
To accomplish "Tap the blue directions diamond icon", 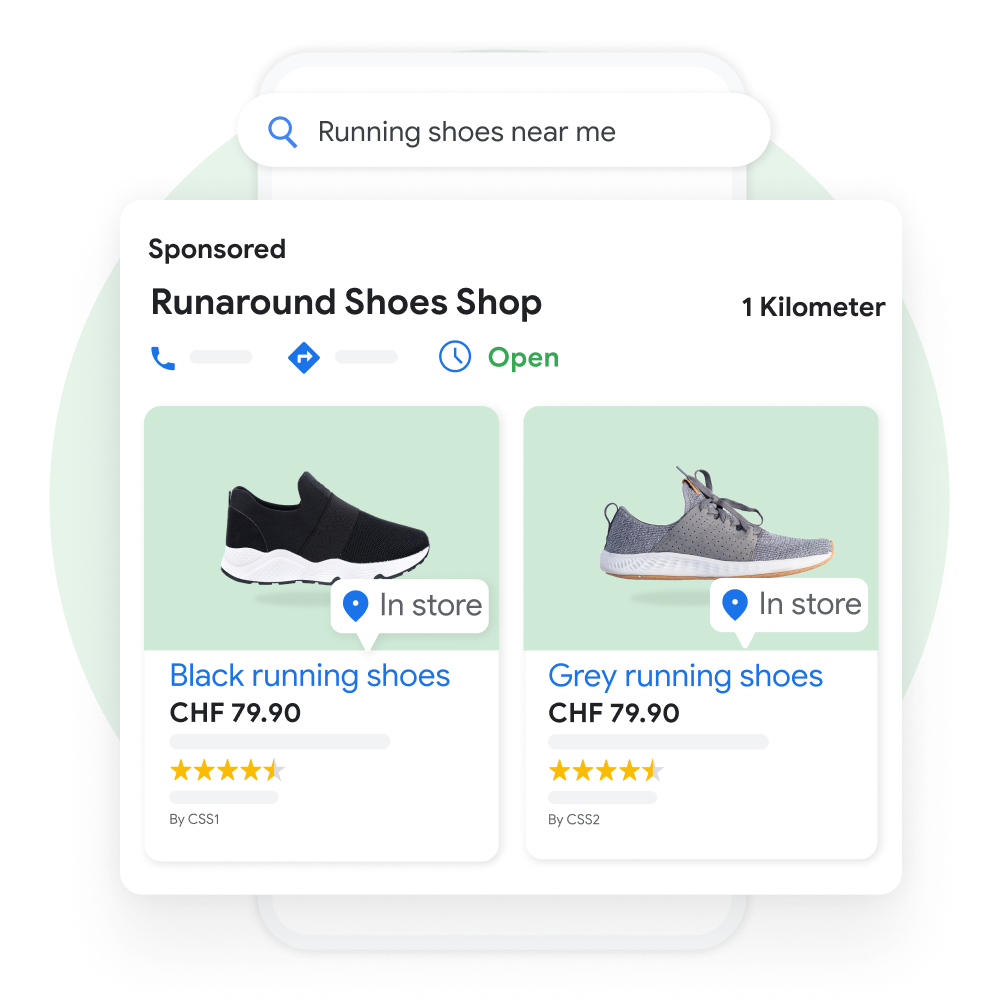I will pos(304,358).
